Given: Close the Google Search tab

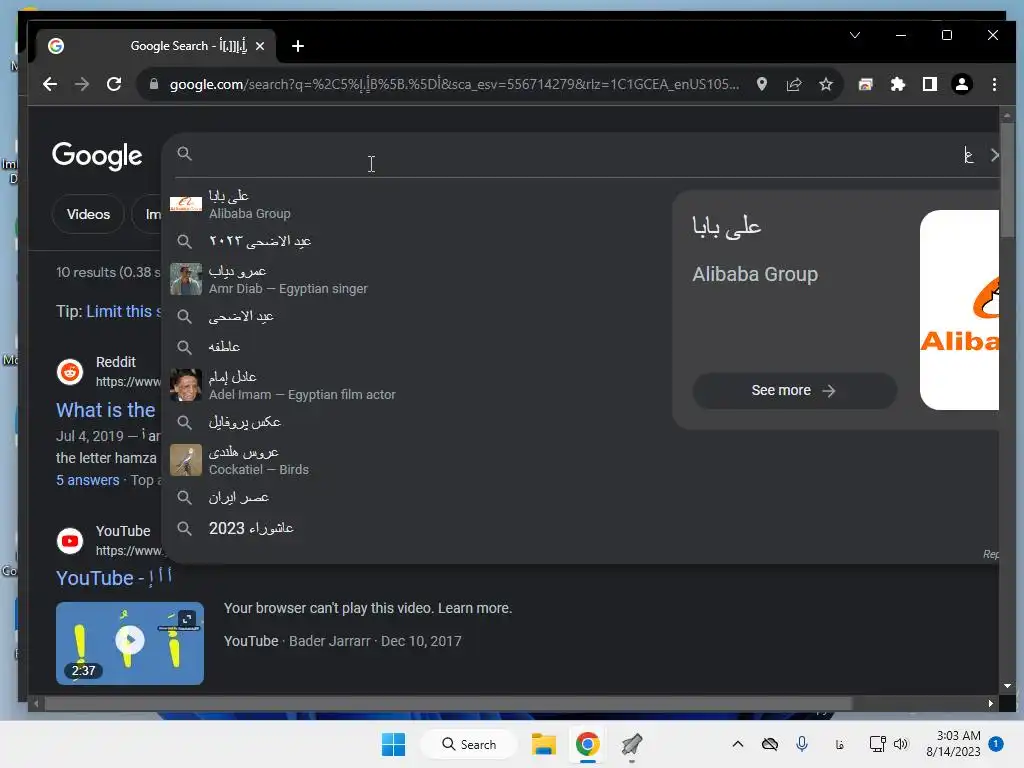Looking at the screenshot, I should pyautogui.click(x=260, y=46).
